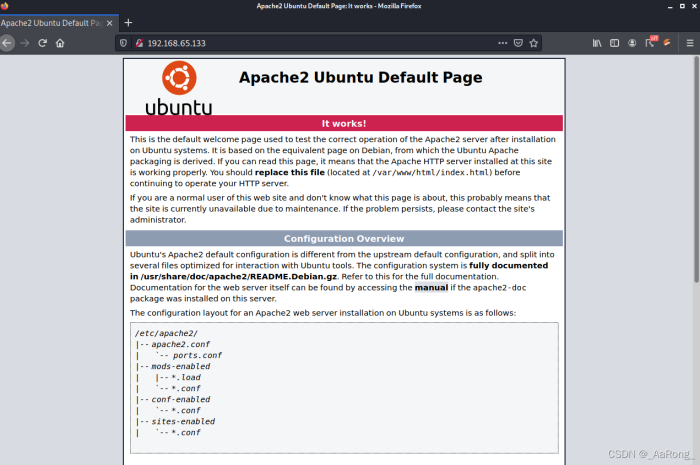Image resolution: width=700 pixels, height=465 pixels.
Task: Open a new tab with the plus button
Action: click(x=128, y=23)
